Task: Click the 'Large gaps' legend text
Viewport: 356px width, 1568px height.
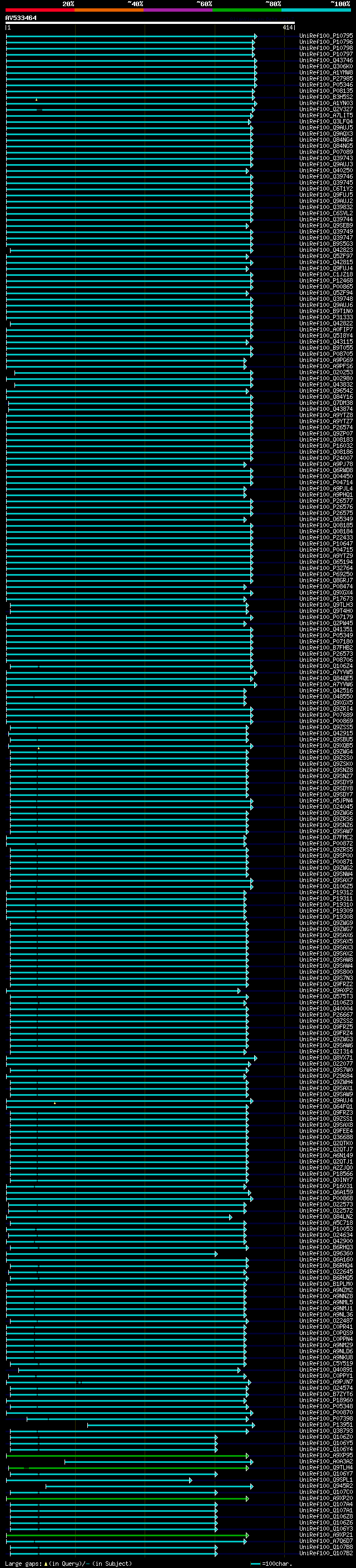Action: (24, 1564)
